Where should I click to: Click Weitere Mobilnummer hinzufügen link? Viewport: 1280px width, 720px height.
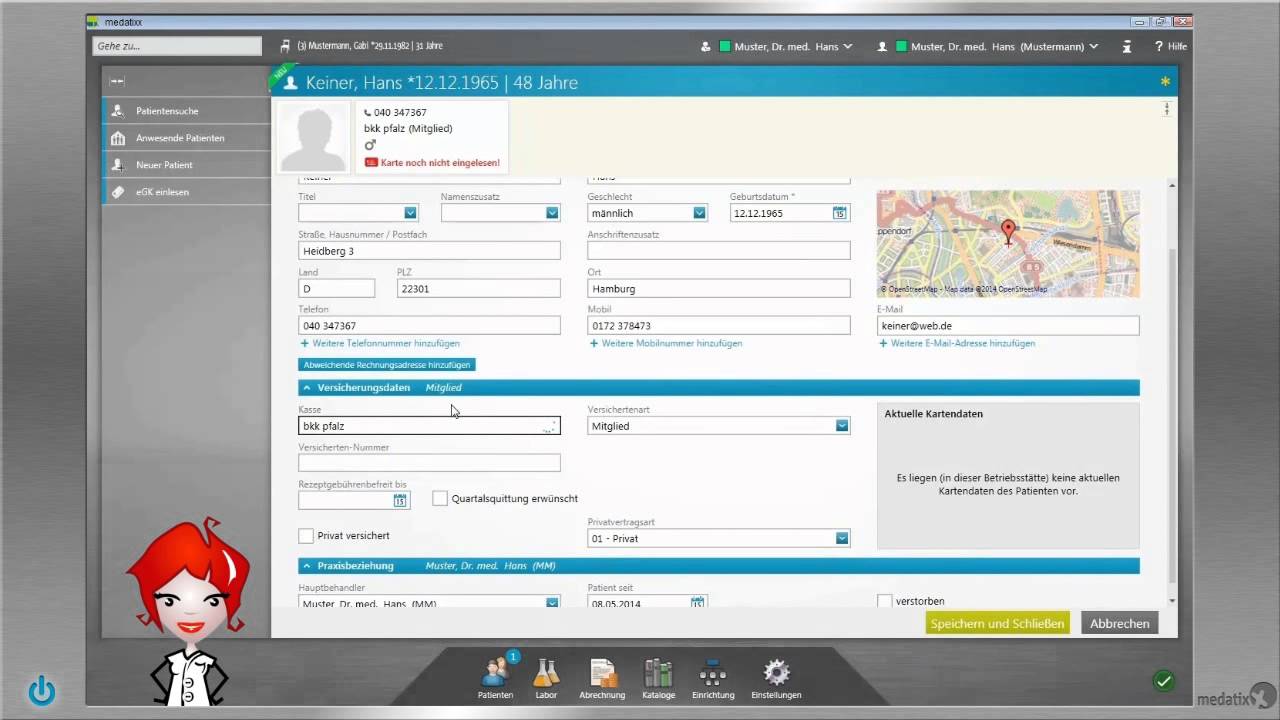[666, 343]
